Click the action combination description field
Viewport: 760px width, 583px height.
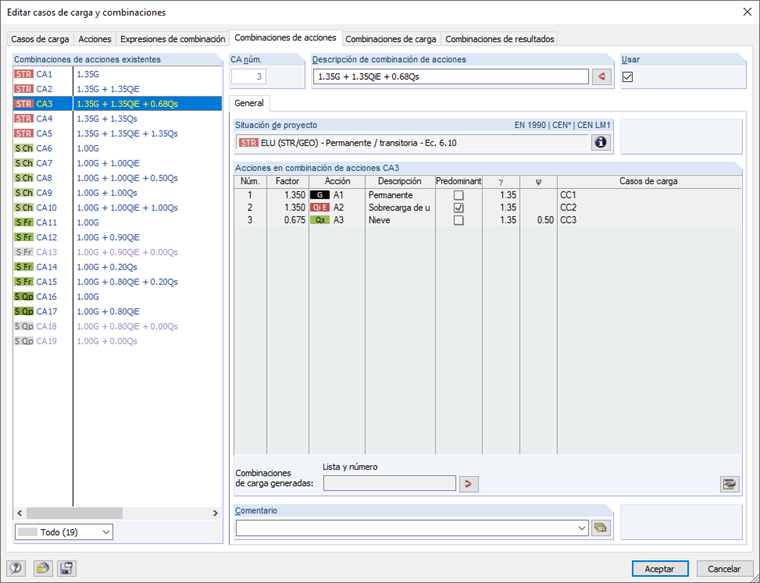pyautogui.click(x=451, y=77)
